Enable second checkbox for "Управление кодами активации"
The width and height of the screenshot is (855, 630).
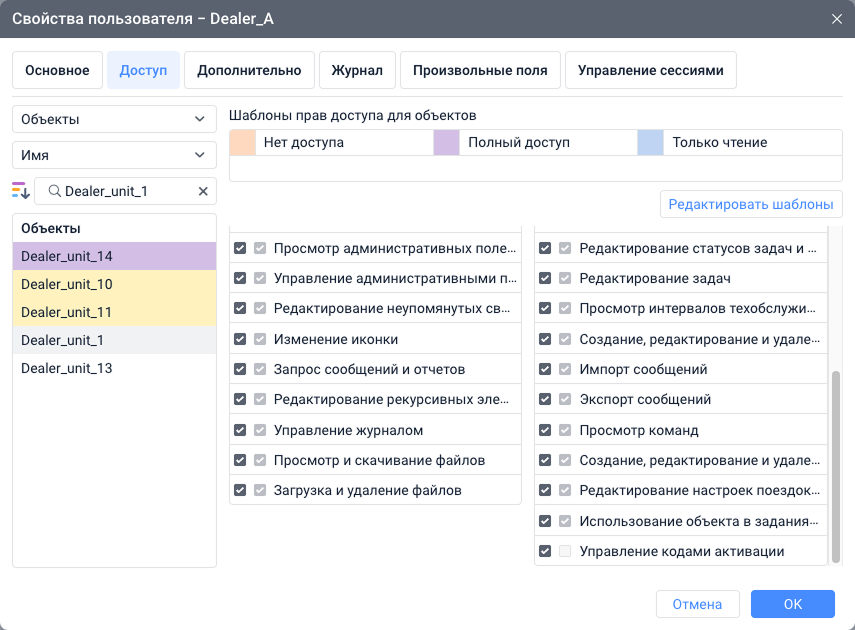click(566, 551)
